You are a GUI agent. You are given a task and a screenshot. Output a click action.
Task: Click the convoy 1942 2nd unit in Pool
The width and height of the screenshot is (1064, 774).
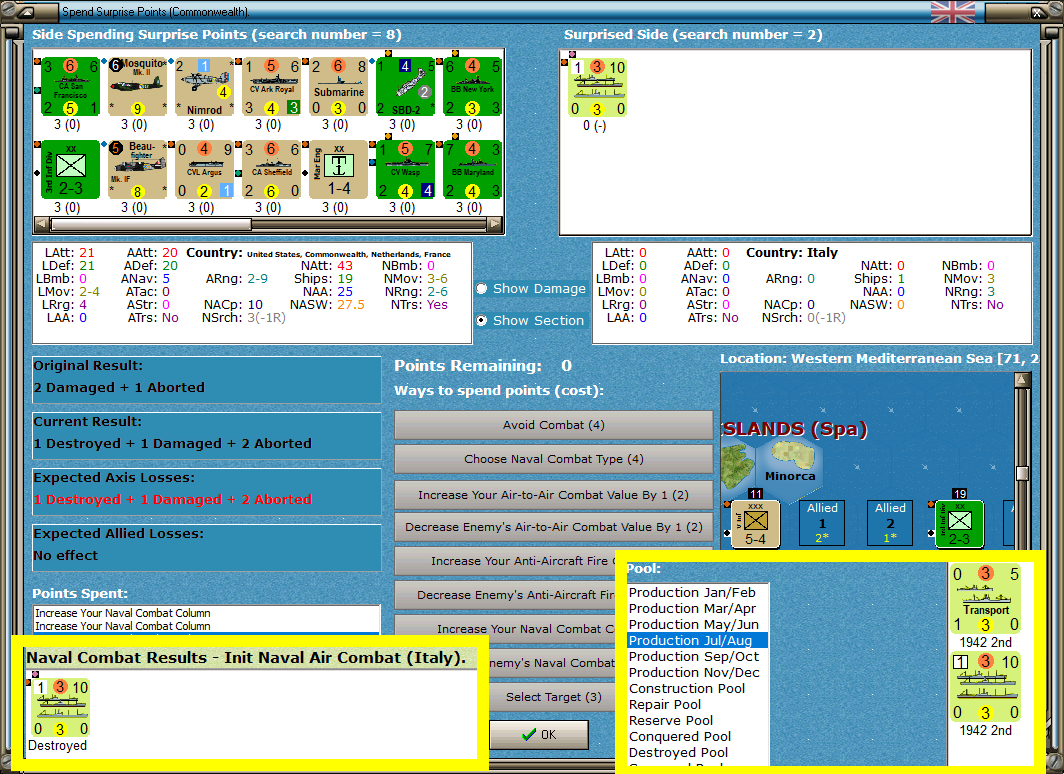tap(985, 686)
